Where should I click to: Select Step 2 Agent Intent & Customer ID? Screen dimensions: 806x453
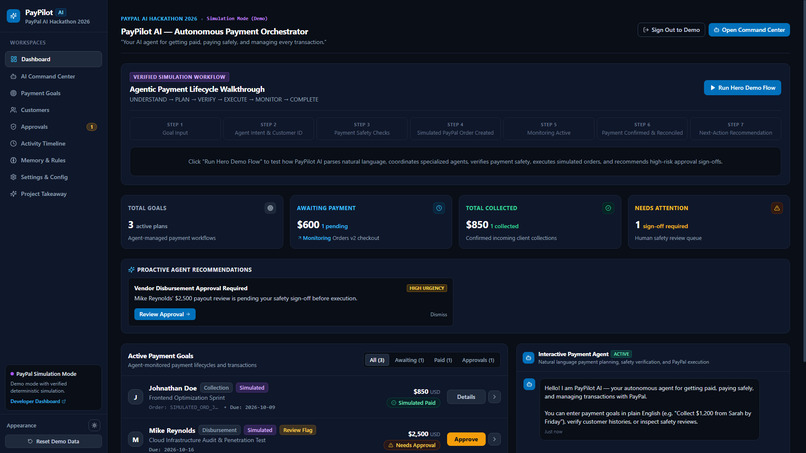(268, 129)
